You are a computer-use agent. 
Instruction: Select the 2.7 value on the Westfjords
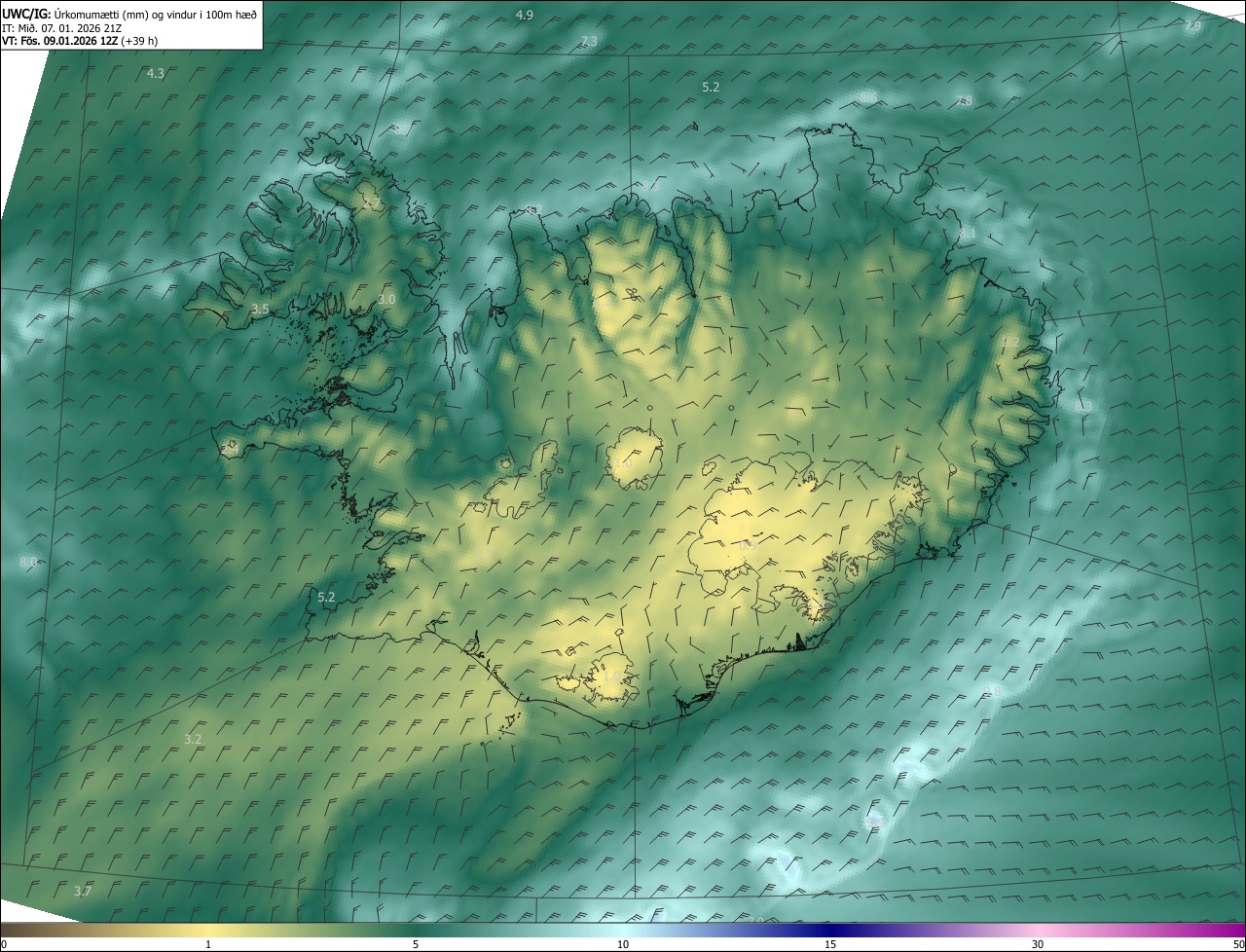(x=371, y=202)
